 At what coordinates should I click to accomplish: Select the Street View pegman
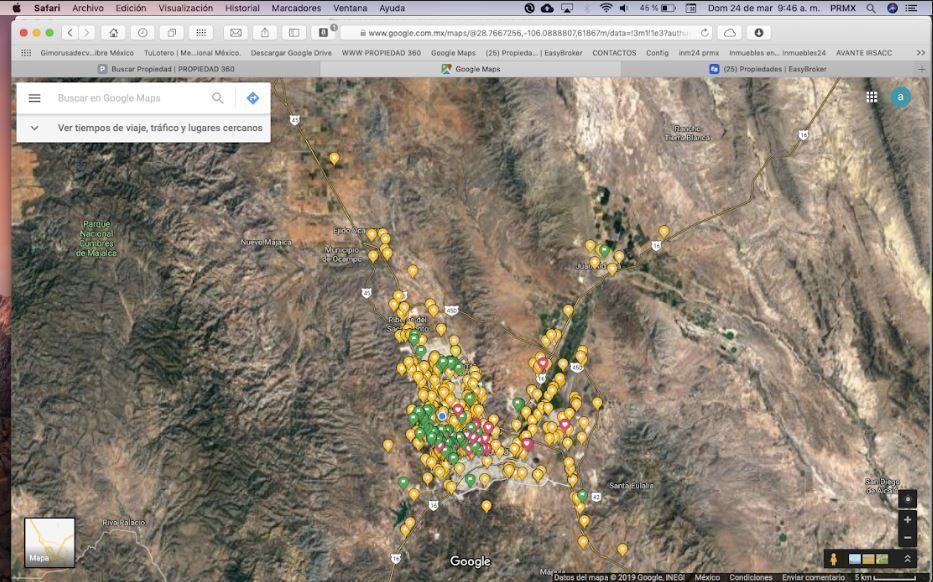click(x=831, y=559)
